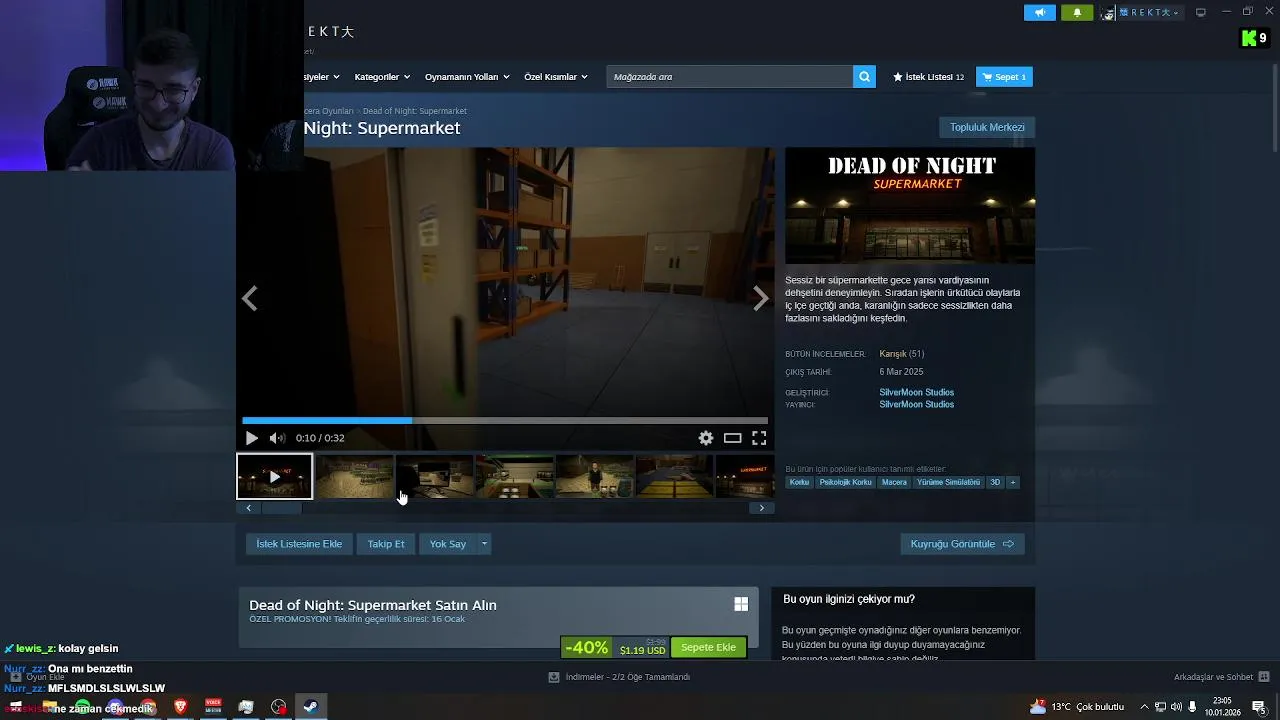1280x720 pixels.
Task: Expand the Kategoriler menu
Action: pyautogui.click(x=381, y=77)
